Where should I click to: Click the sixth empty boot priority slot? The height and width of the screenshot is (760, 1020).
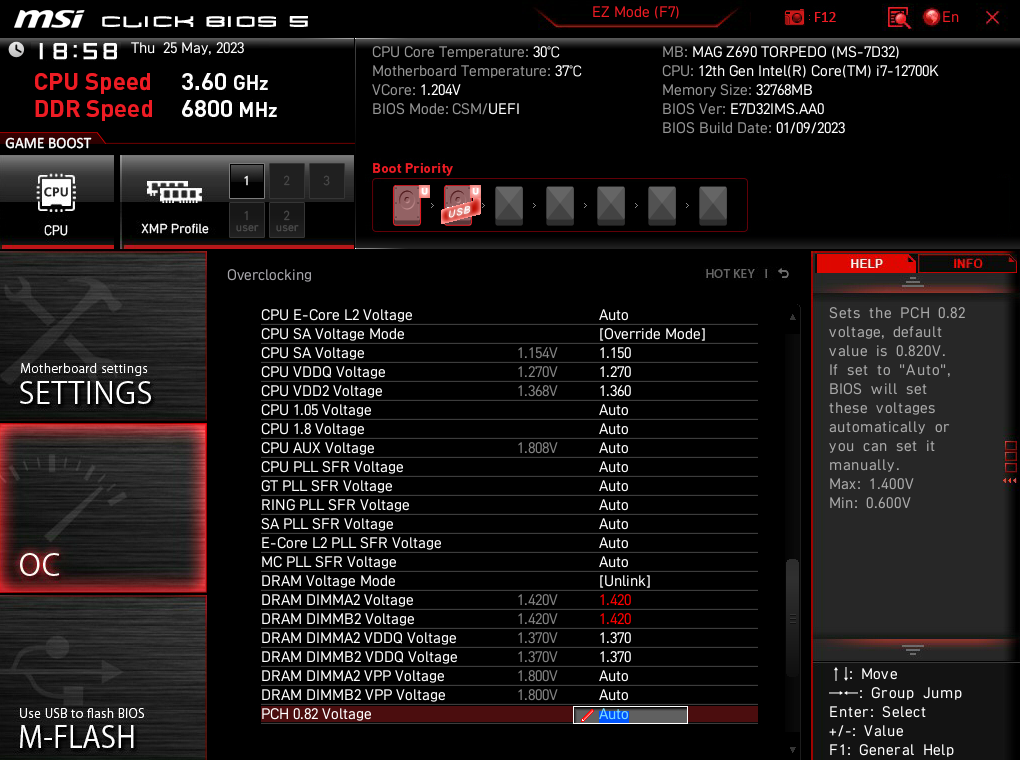pyautogui.click(x=662, y=206)
